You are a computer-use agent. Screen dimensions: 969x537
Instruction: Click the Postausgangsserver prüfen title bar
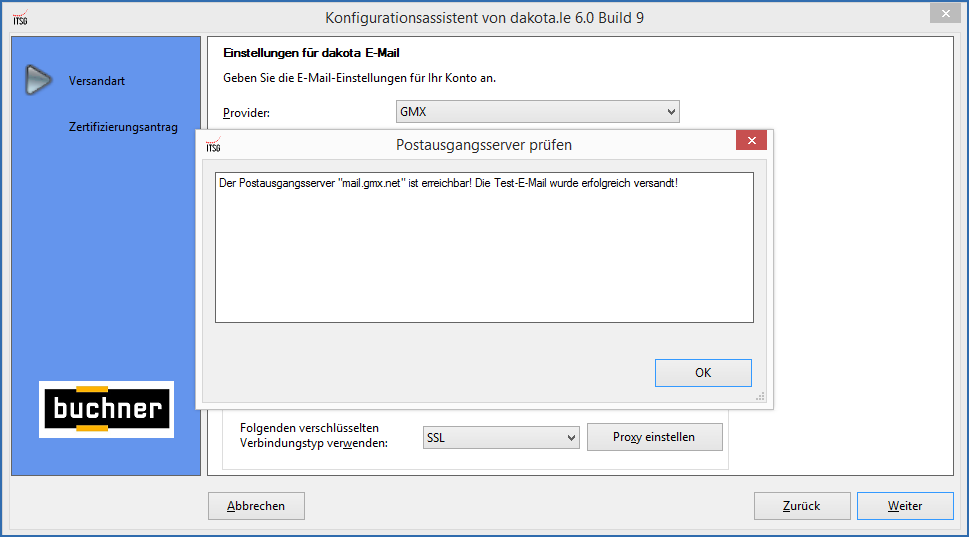coord(484,144)
